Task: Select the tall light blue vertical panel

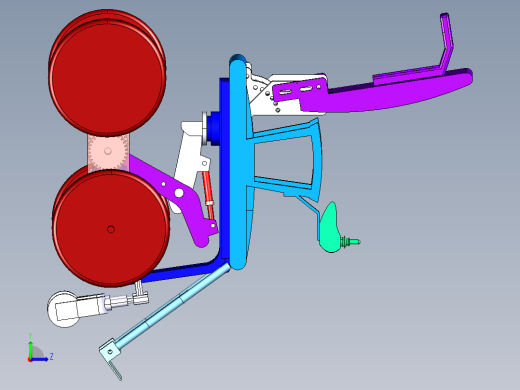Action: click(239, 163)
